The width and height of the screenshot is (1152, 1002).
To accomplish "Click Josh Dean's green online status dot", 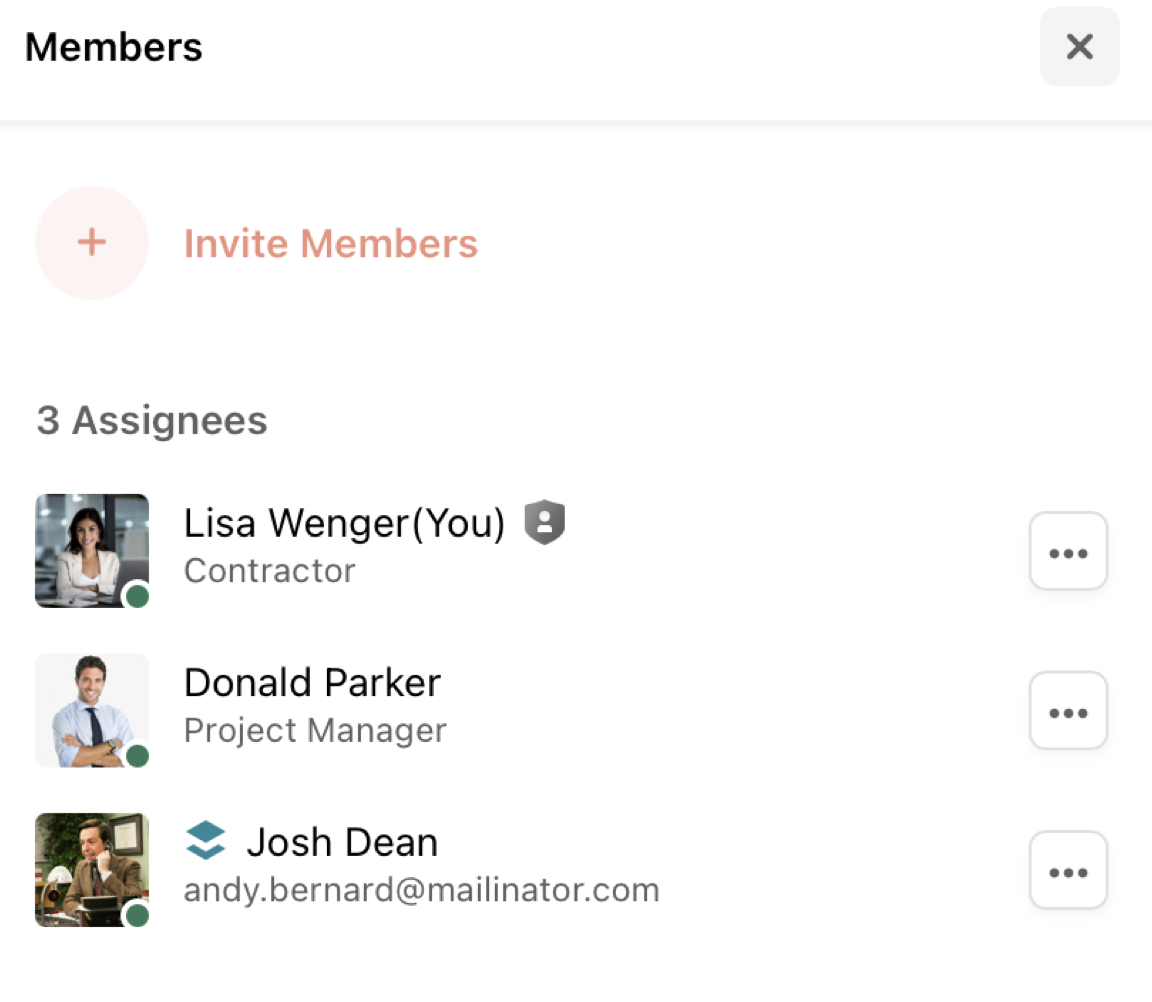I will tap(137, 915).
